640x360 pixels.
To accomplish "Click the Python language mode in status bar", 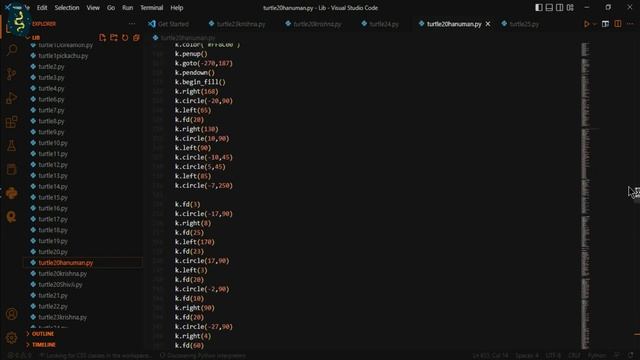I will [597, 356].
